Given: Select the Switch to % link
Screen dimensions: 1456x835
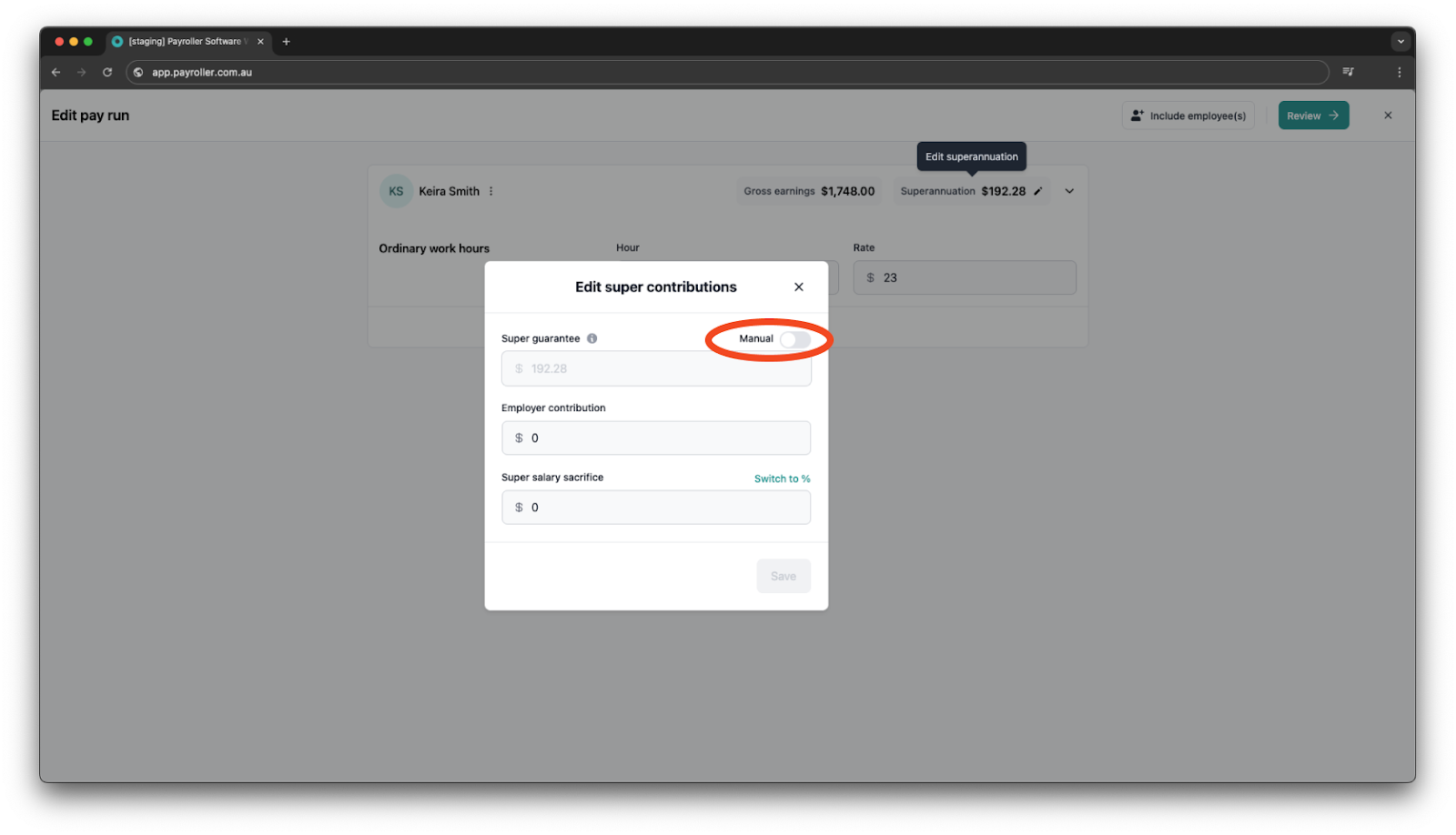Looking at the screenshot, I should pyautogui.click(x=781, y=478).
